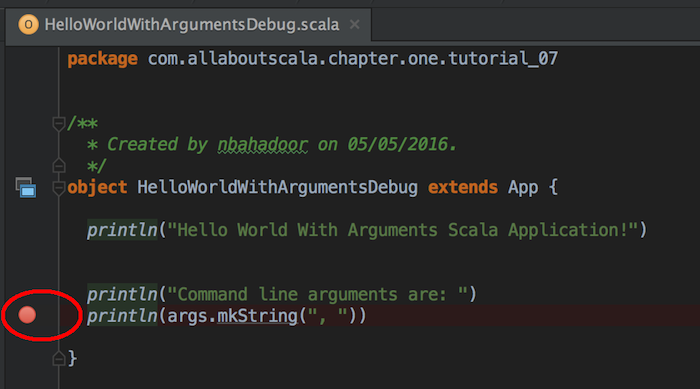
Task: Click the underlined mkString method call
Action: [x=257, y=316]
